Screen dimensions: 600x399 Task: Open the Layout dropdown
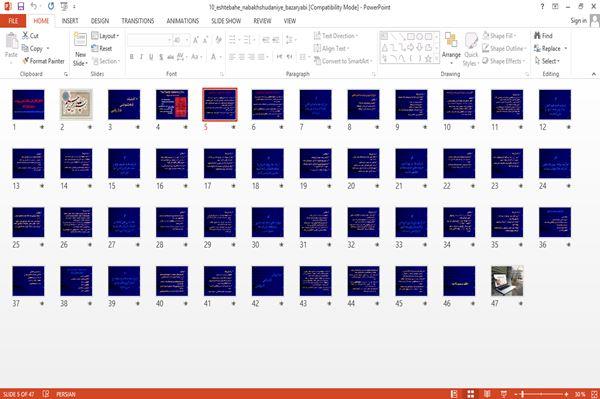click(105, 36)
